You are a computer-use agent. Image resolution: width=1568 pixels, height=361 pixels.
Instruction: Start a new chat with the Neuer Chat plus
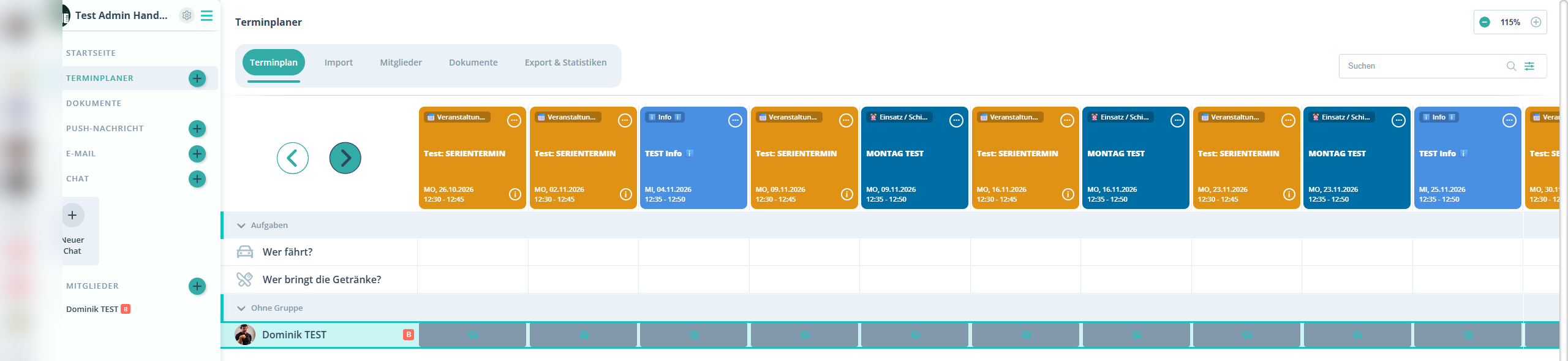click(x=72, y=215)
